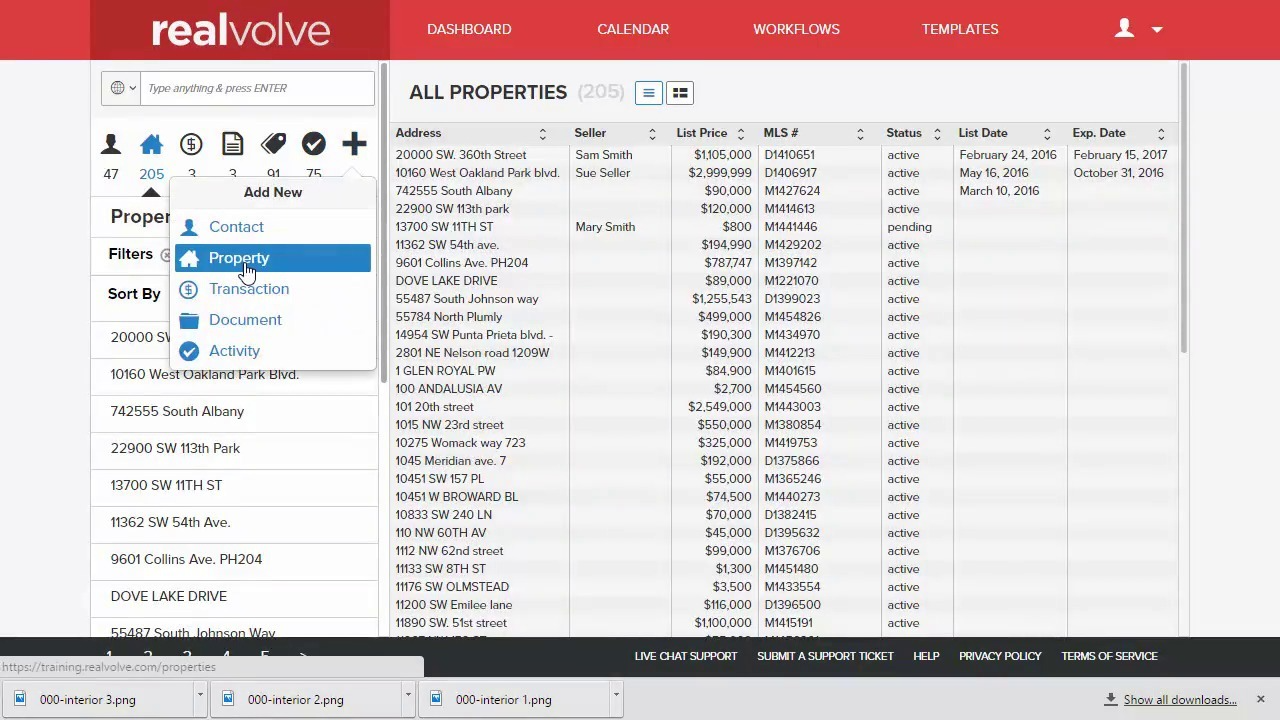Click the sidebar vertical scrollbar

point(383,222)
